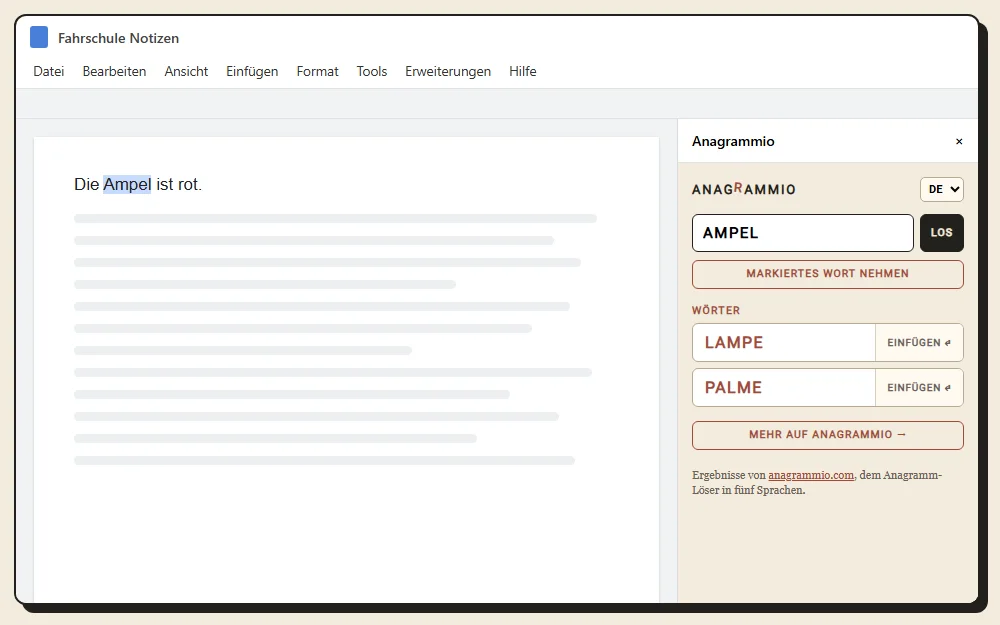Click the PALME result word
Image resolution: width=1000 pixels, height=625 pixels.
pos(733,388)
